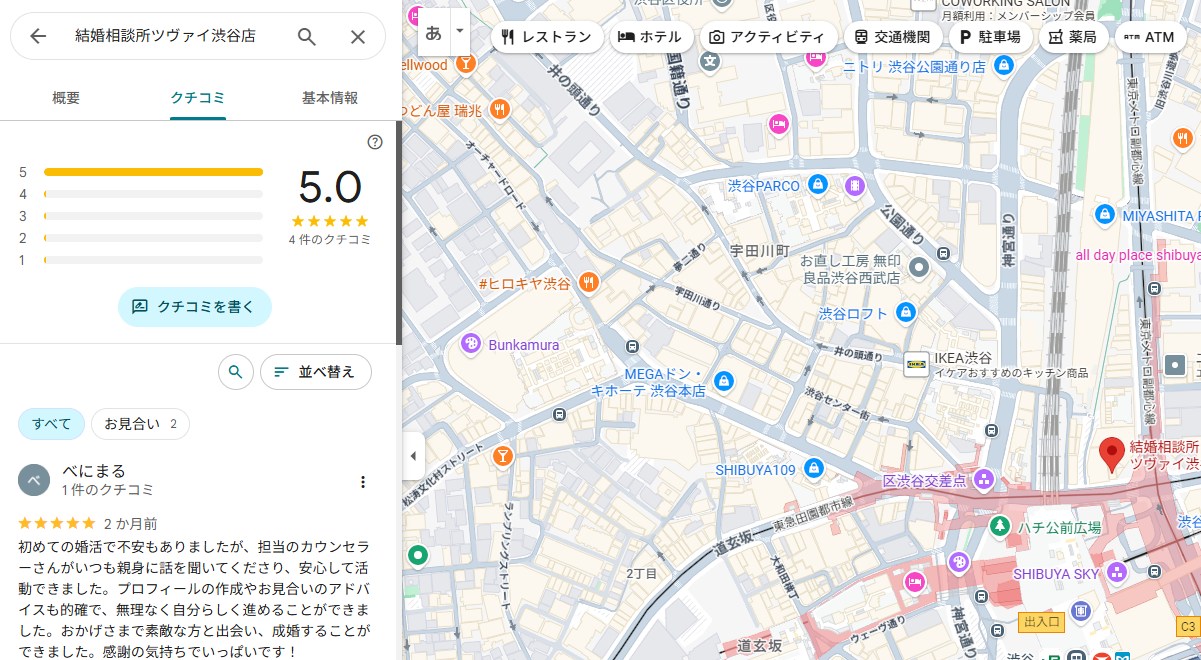This screenshot has width=1201, height=660.
Task: Click the magnifier icon in search box
Action: pyautogui.click(x=307, y=37)
